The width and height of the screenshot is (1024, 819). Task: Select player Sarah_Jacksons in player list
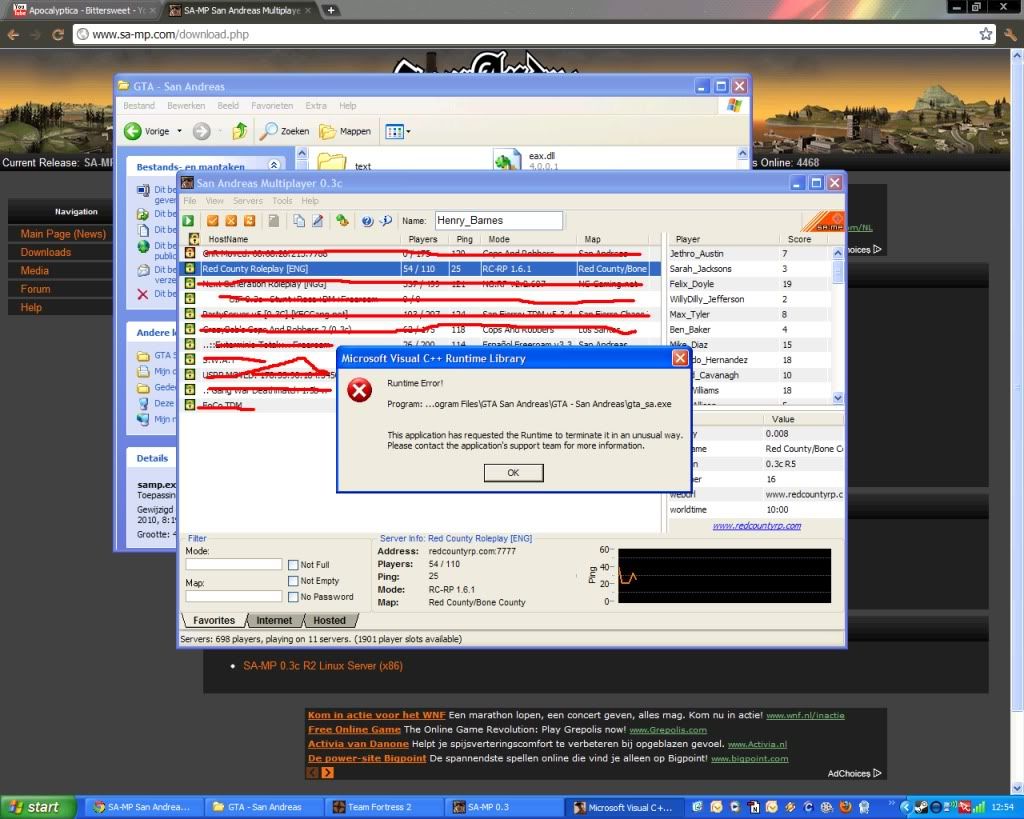tap(700, 268)
